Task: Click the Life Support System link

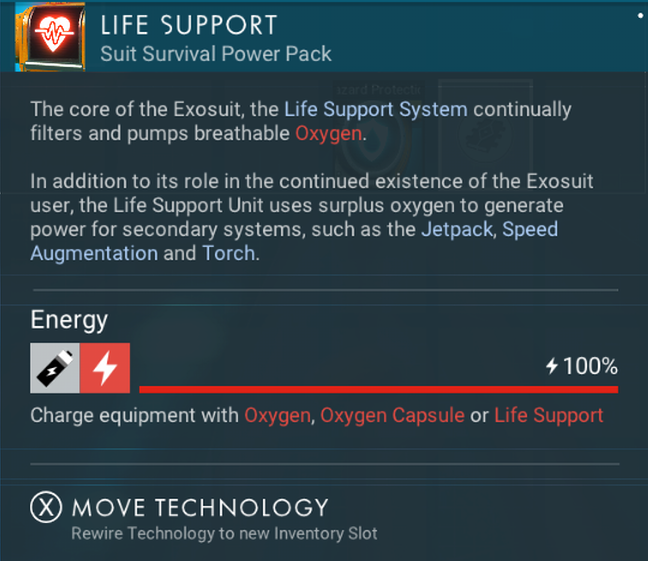Action: click(375, 108)
